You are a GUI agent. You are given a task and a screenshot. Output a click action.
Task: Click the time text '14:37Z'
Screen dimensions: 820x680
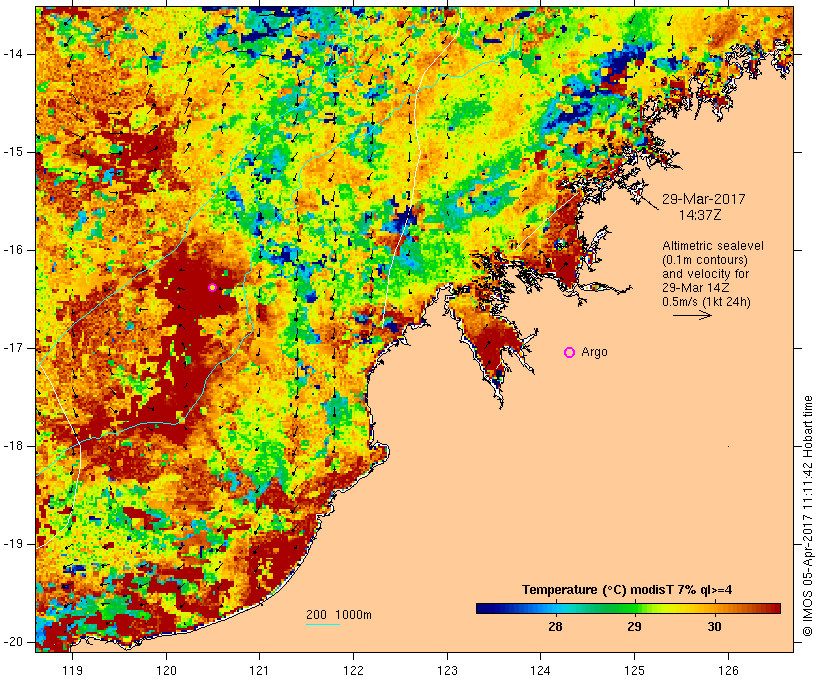pyautogui.click(x=700, y=215)
